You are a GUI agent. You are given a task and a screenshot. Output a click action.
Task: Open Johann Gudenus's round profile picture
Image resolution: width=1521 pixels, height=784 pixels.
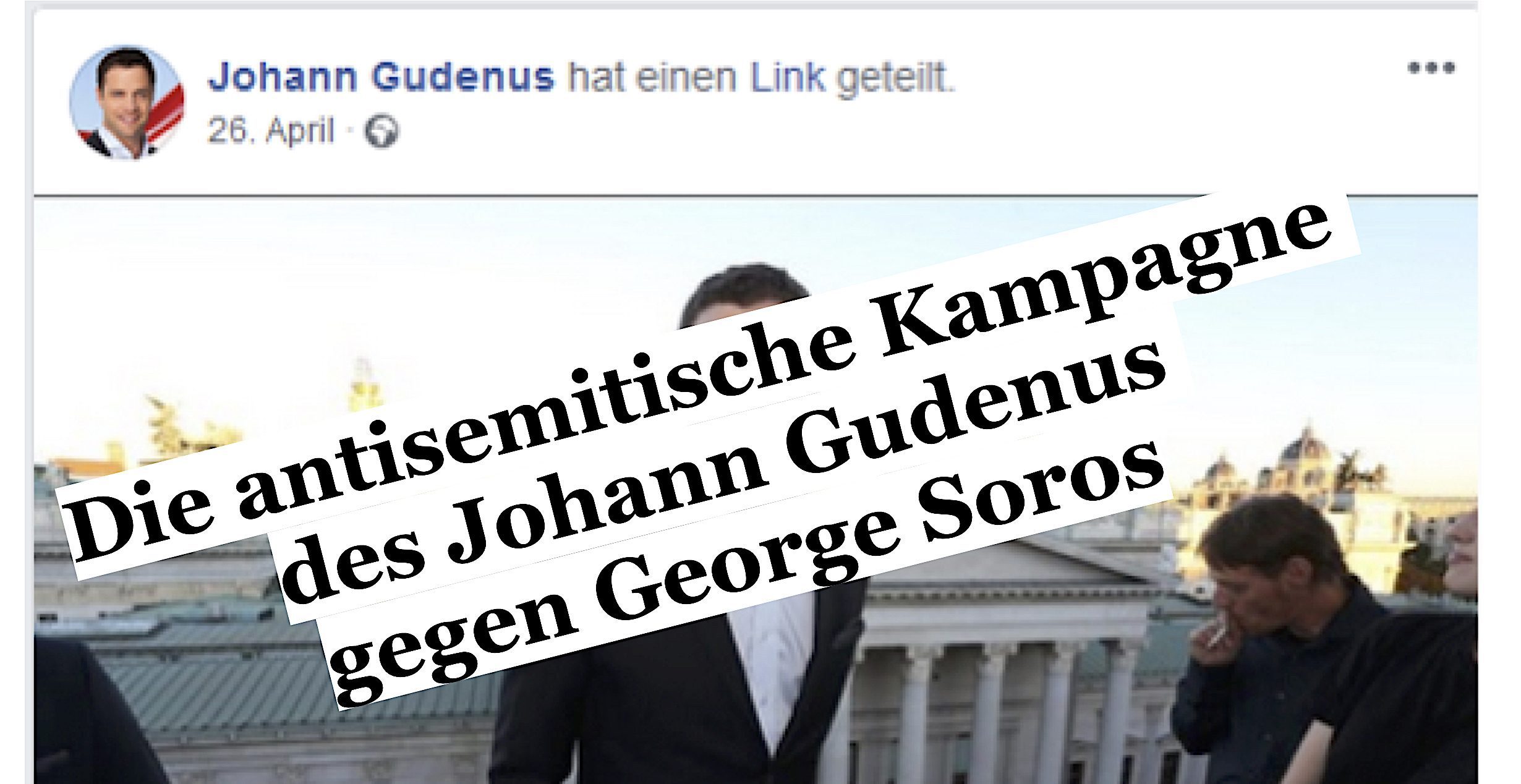pyautogui.click(x=127, y=103)
